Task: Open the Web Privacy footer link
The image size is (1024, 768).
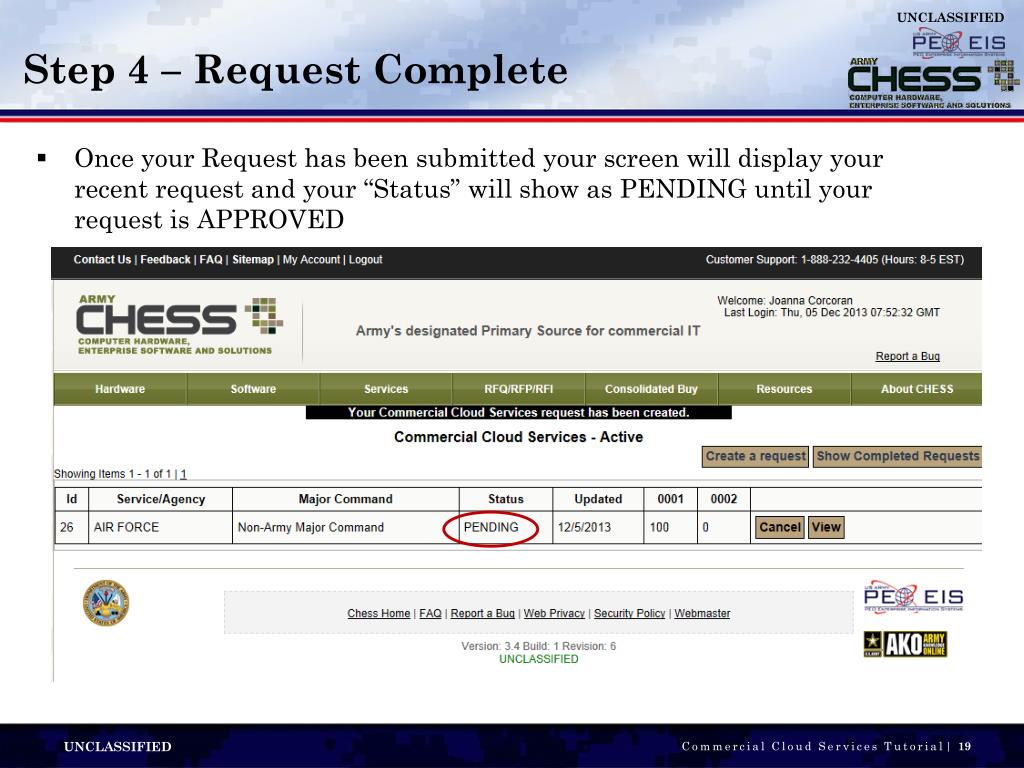Action: click(554, 613)
